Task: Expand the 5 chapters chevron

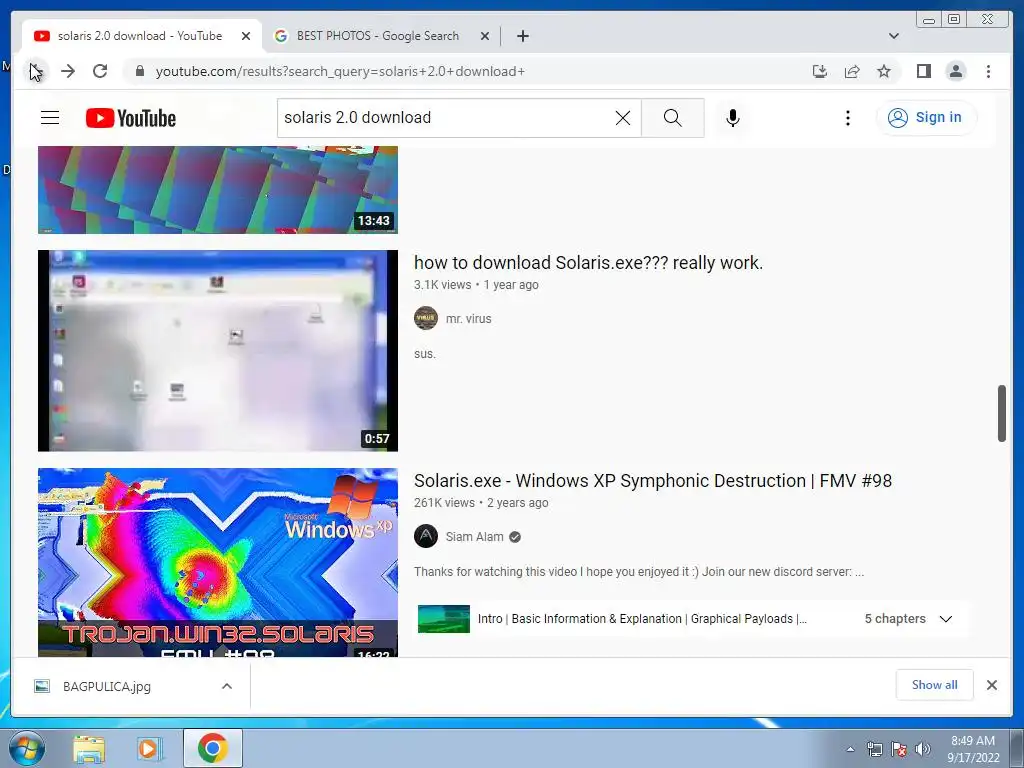Action: [946, 618]
